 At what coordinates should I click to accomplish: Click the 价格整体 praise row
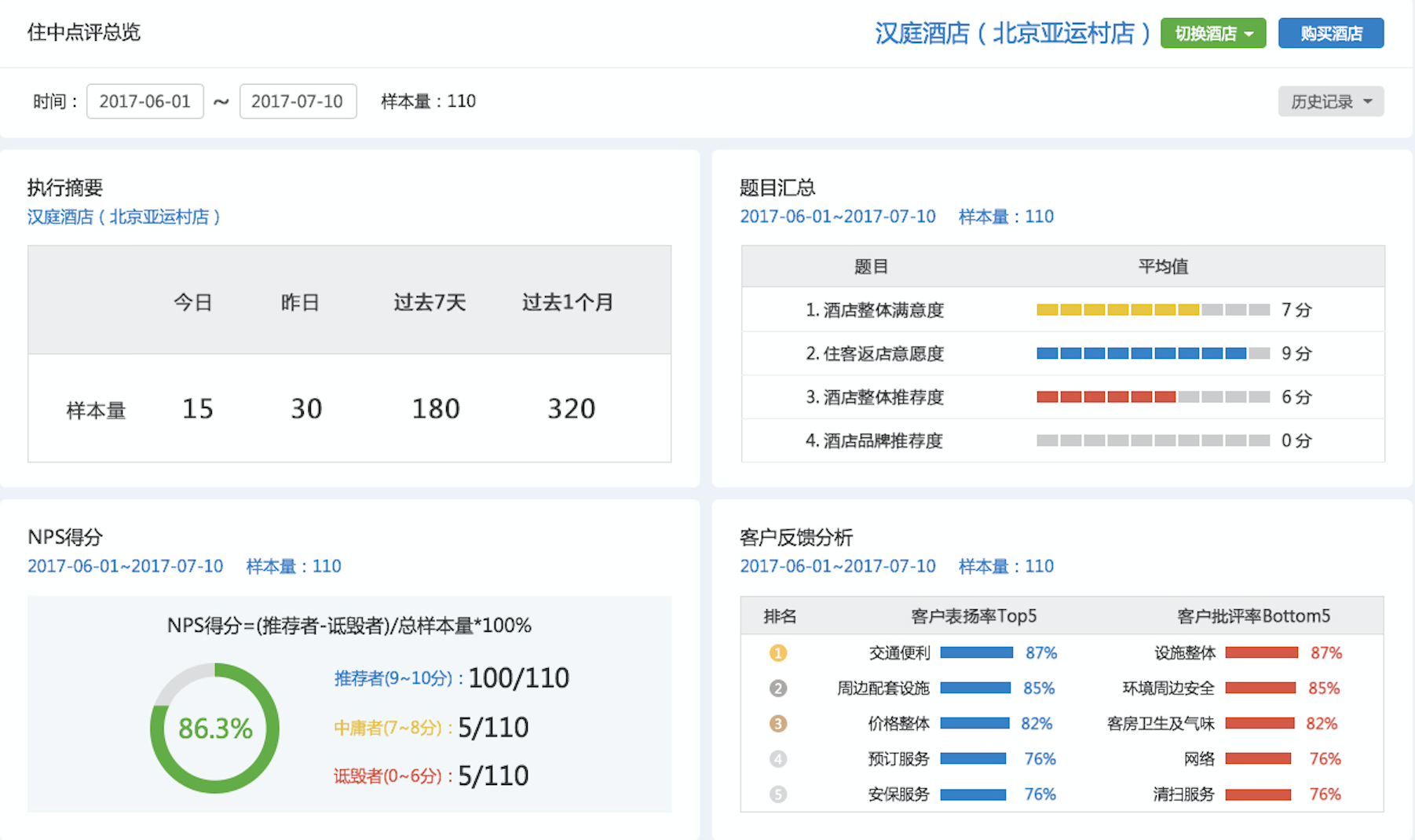(960, 724)
